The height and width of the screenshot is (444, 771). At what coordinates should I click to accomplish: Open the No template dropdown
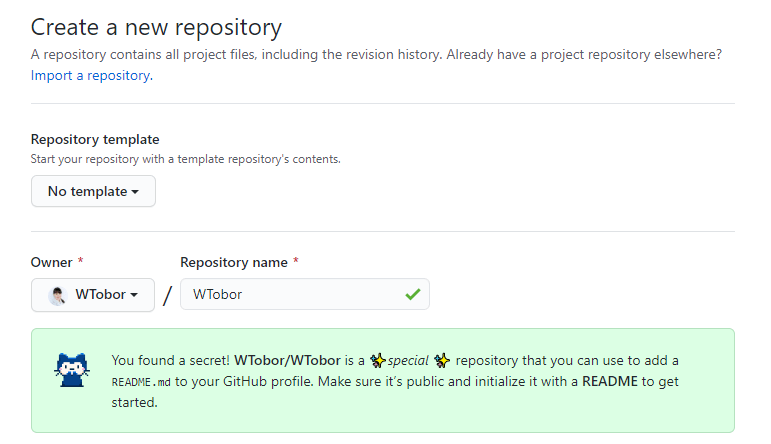tap(93, 191)
